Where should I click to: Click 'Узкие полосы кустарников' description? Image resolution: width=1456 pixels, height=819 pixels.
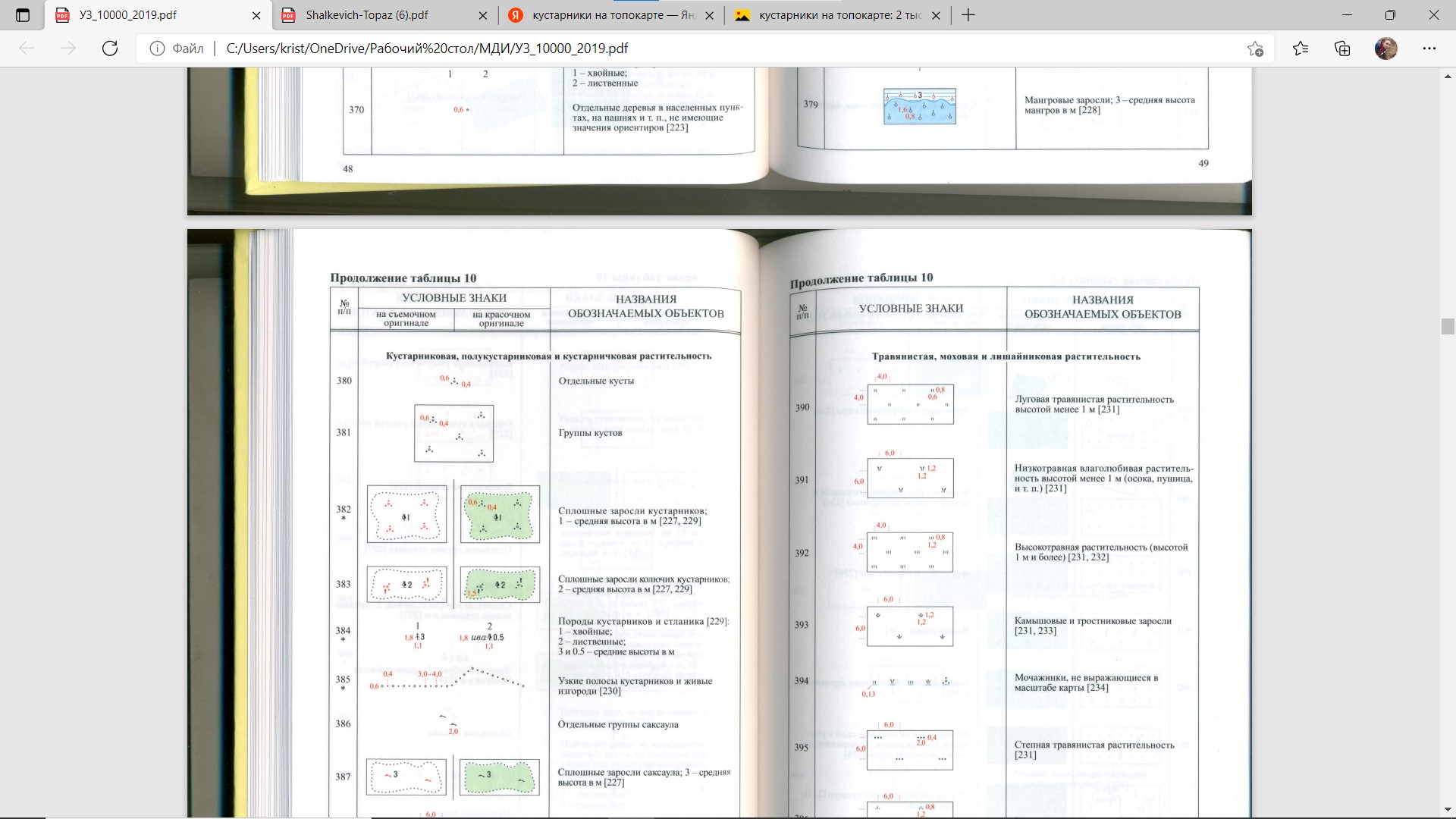[635, 686]
